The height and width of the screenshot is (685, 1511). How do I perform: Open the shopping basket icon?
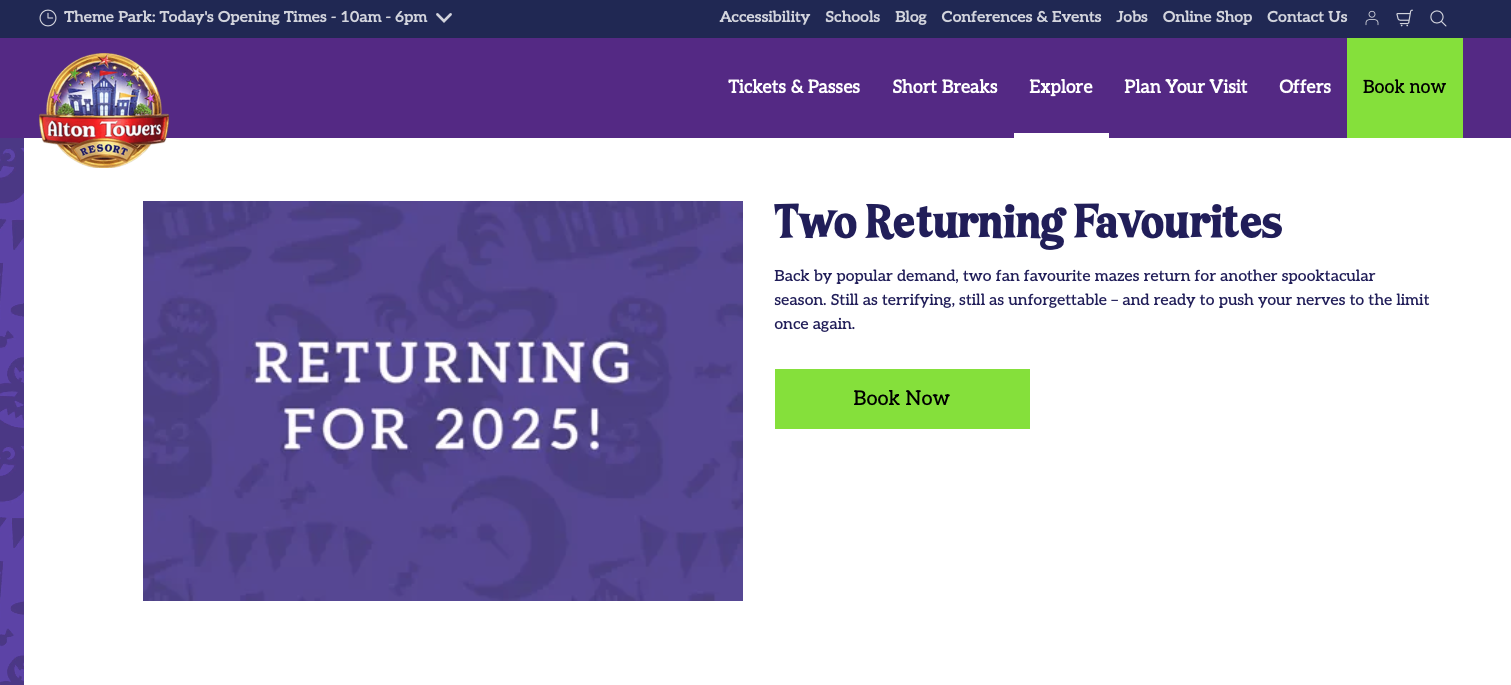tap(1404, 18)
